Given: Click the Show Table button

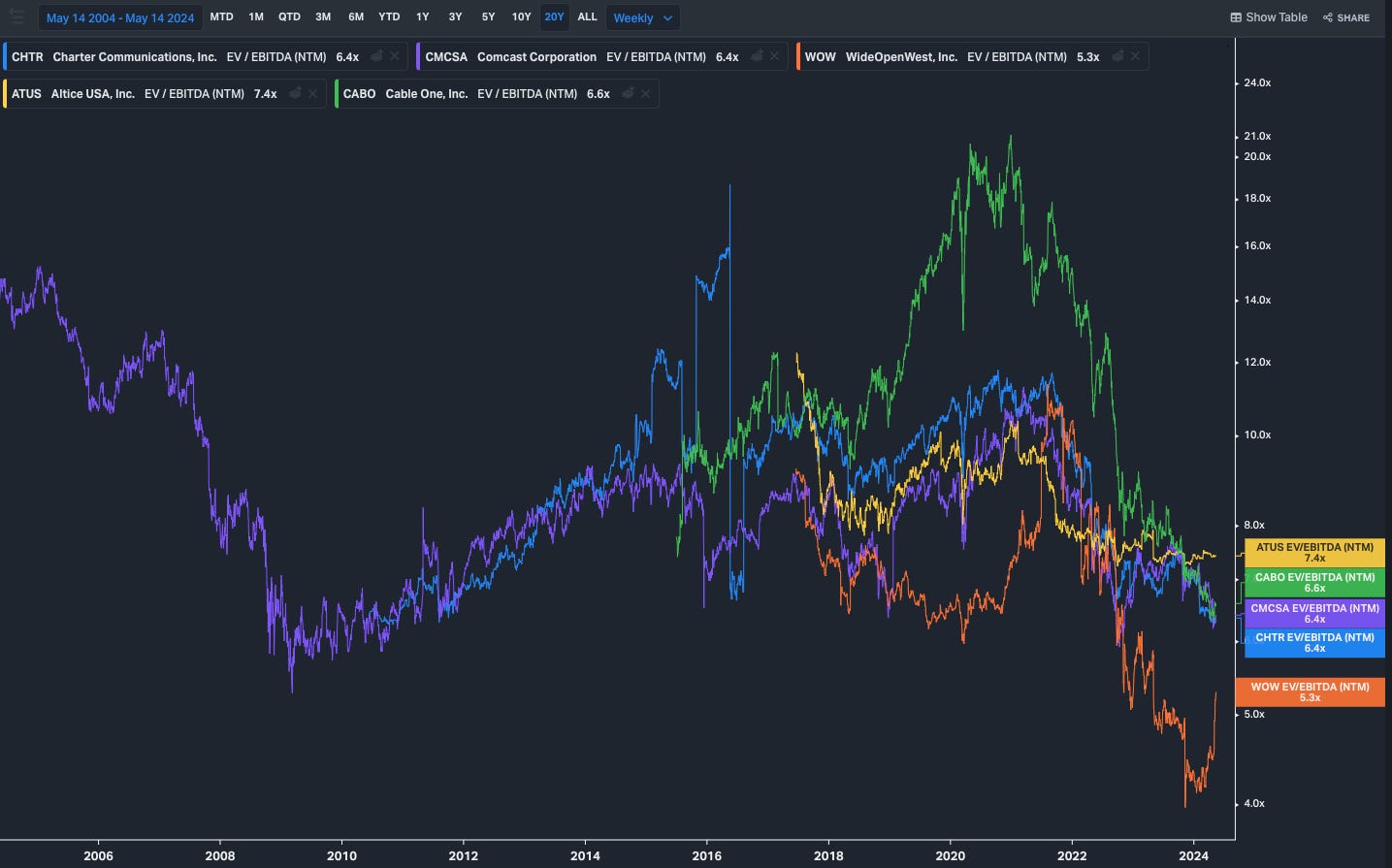Looking at the screenshot, I should (x=1269, y=17).
